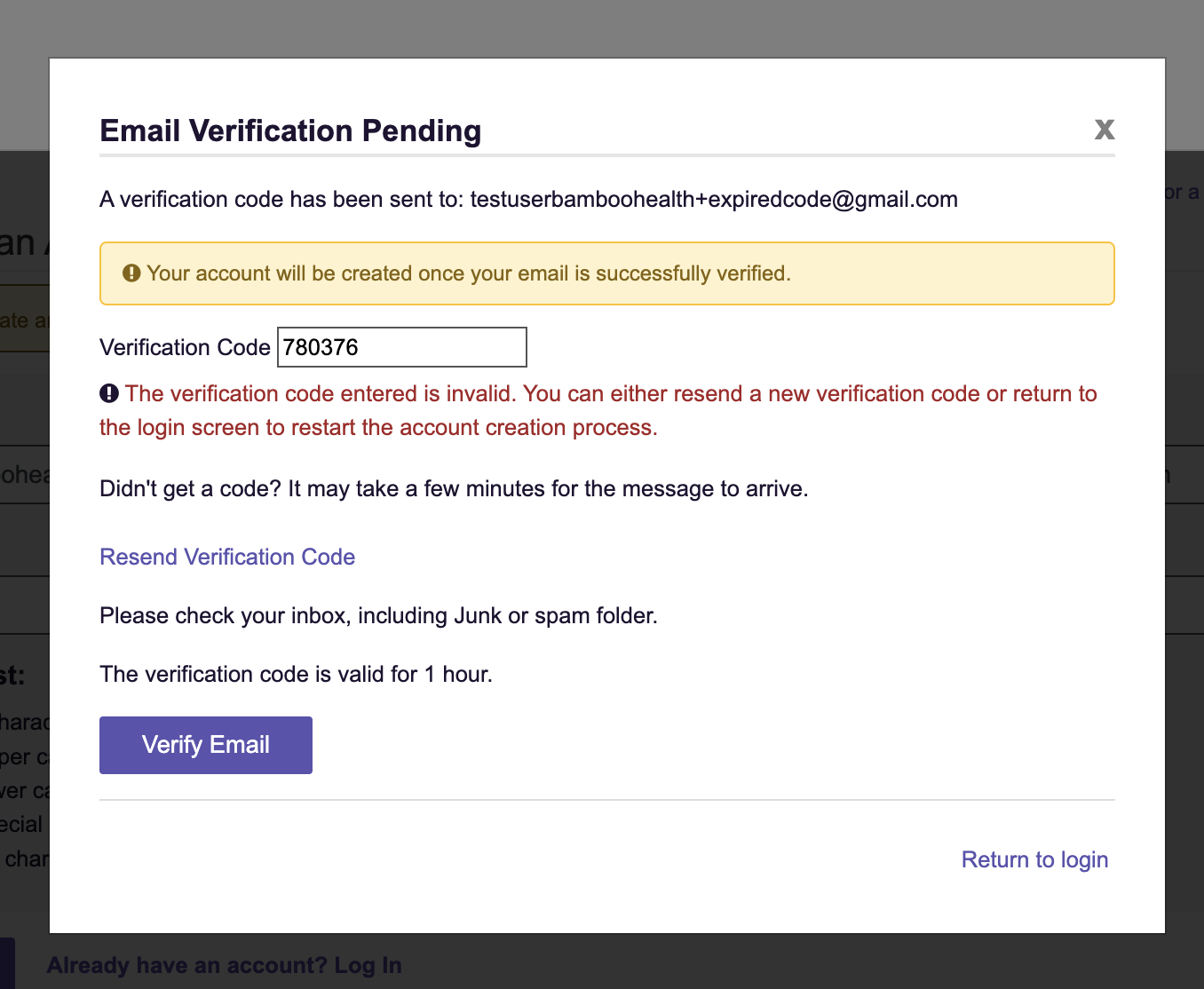Open the 'Already have an account? Log In' link
The height and width of the screenshot is (989, 1204).
[224, 965]
